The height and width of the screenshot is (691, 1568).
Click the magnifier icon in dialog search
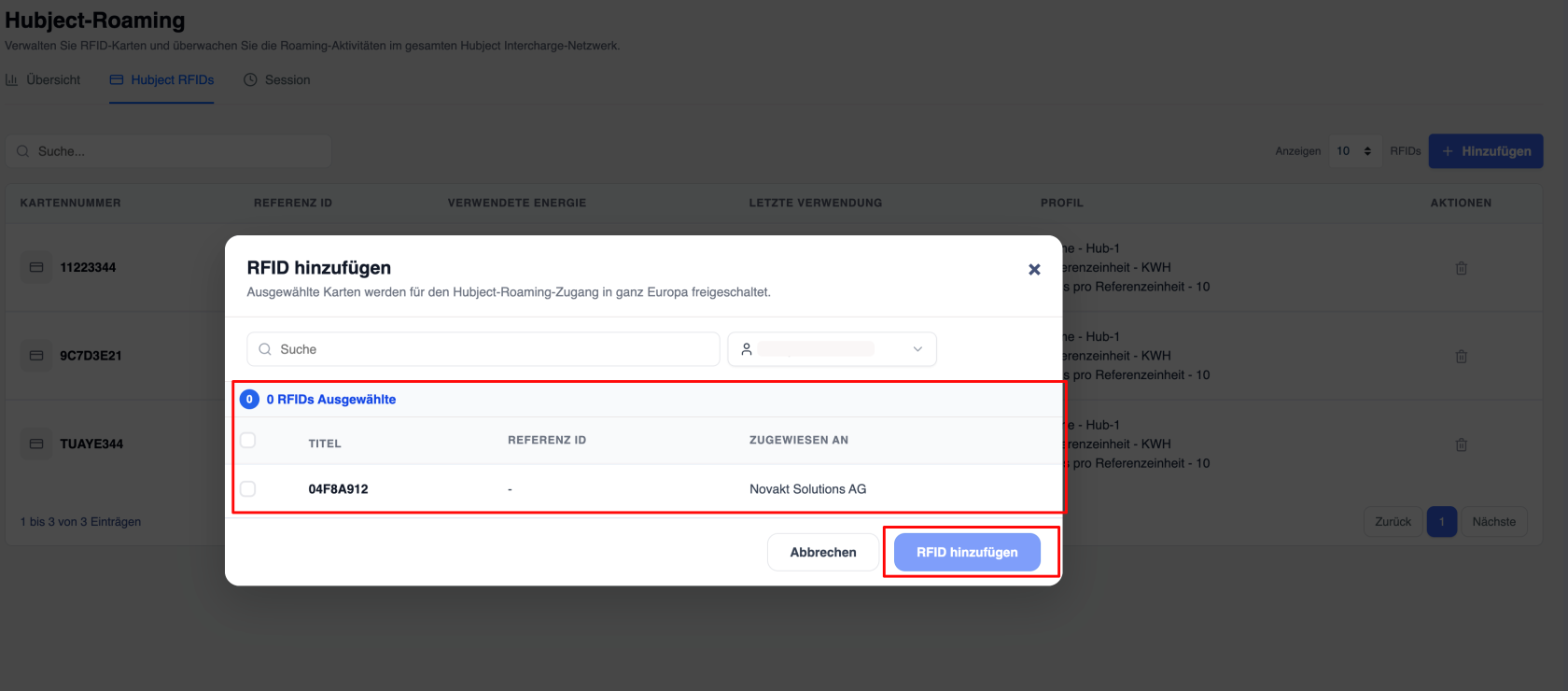coord(265,349)
